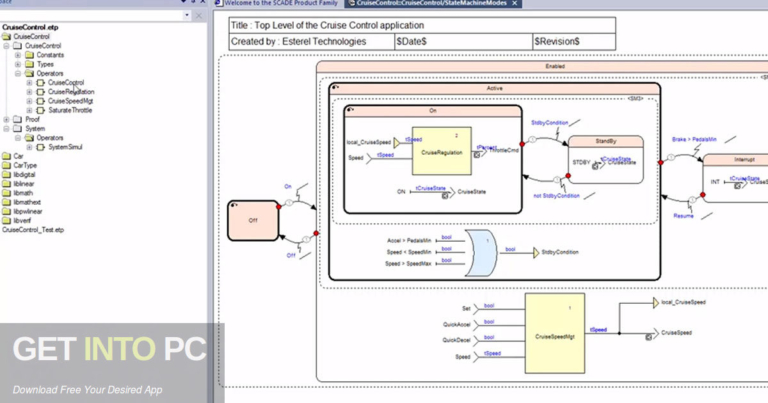
Task: Expand the Proof package node
Action: (6, 119)
